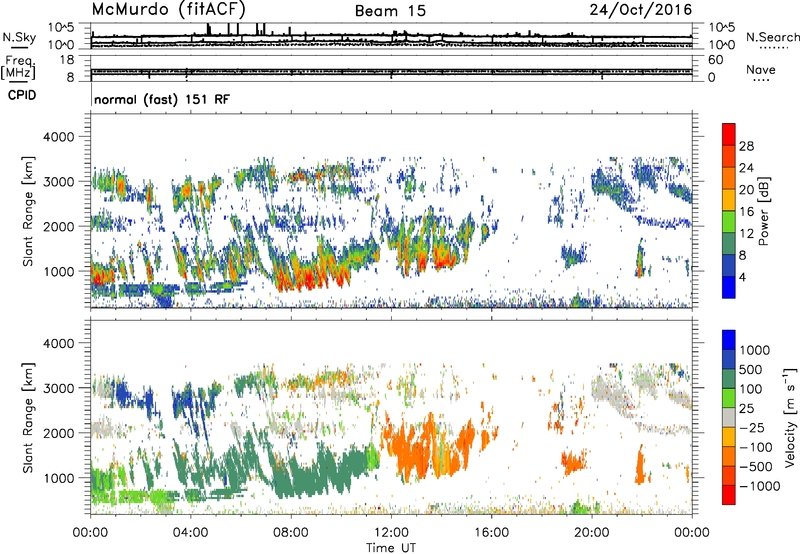Screen dimensions: 800x554
Task: Click the McMurdo (fitACF) plot title
Action: 168,10
